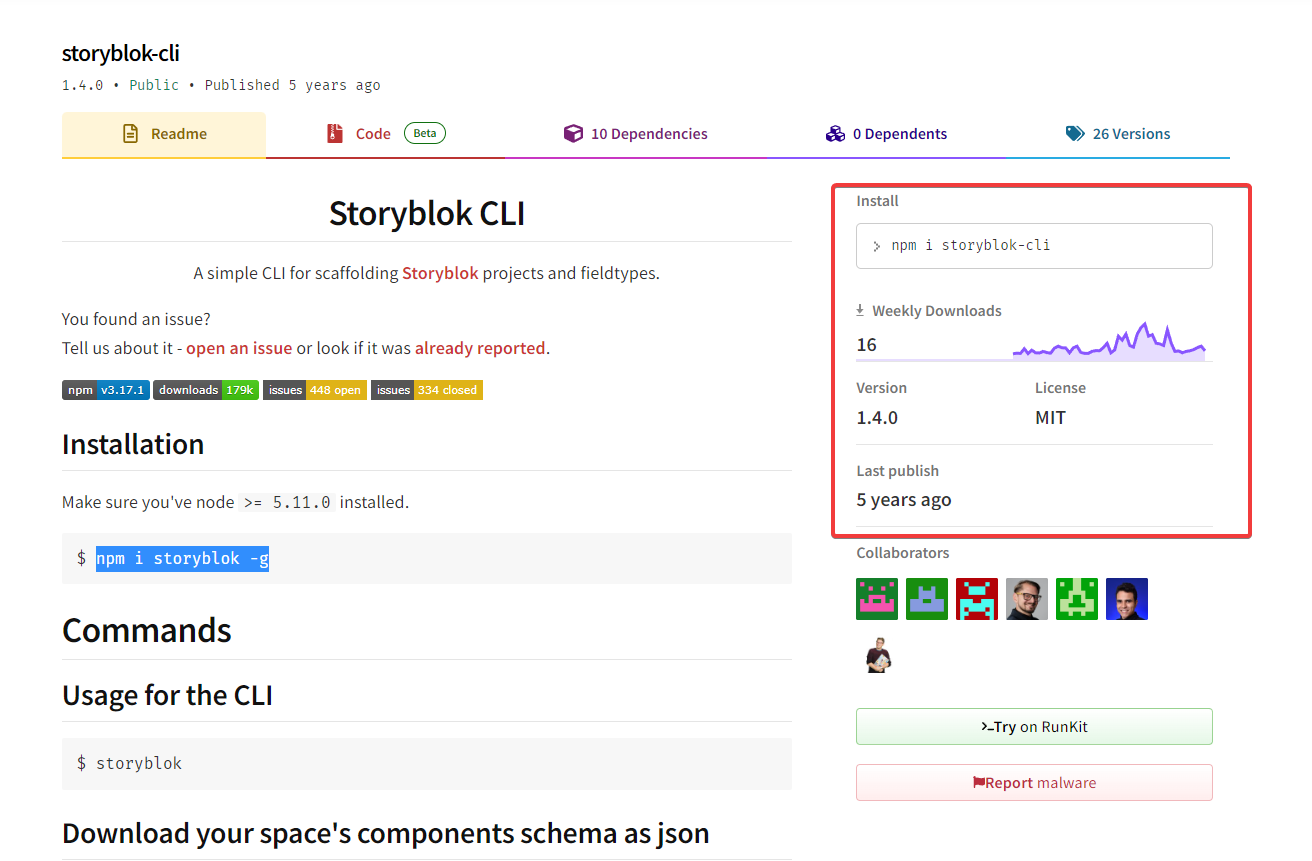Click the Dependents icon beside its tab label
1312x861 pixels.
835,132
